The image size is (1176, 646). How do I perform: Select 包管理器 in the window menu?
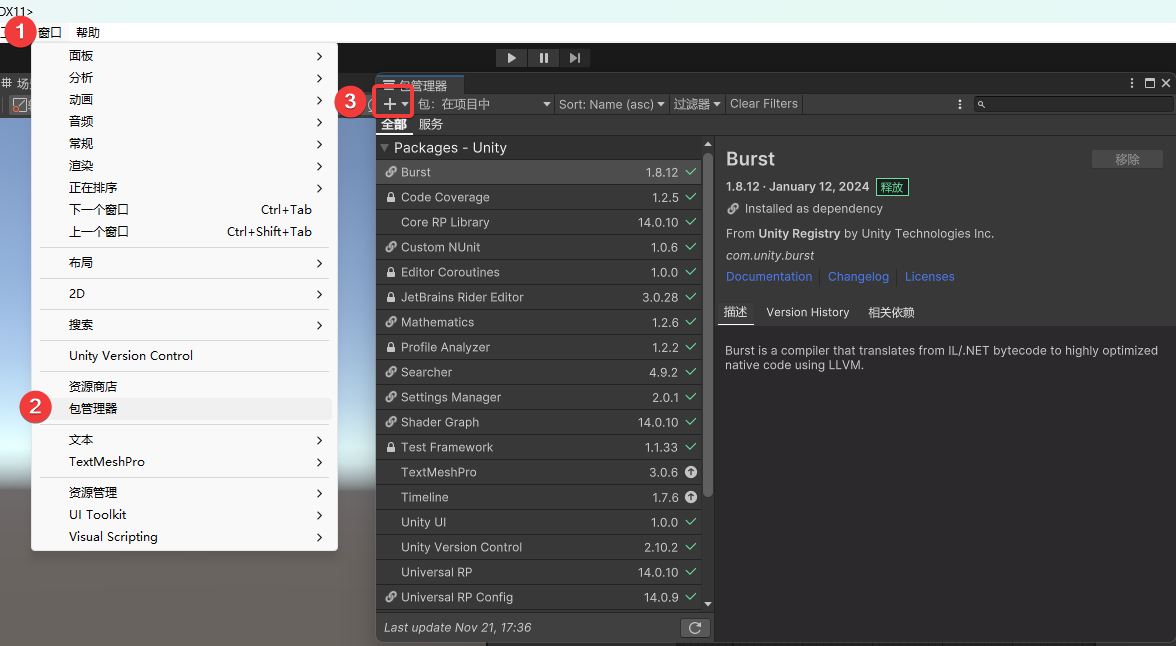[93, 408]
